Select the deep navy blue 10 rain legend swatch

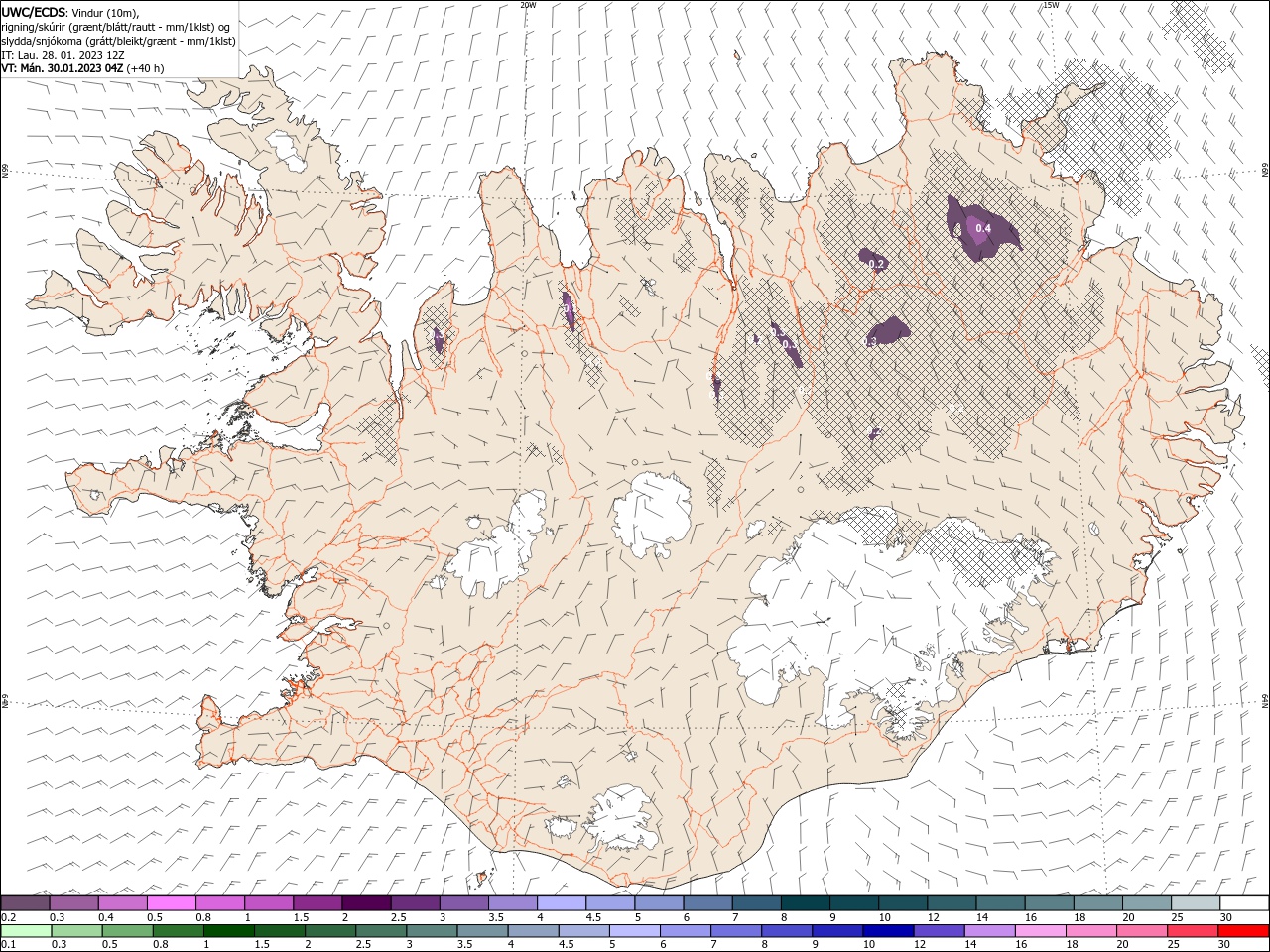(x=888, y=931)
